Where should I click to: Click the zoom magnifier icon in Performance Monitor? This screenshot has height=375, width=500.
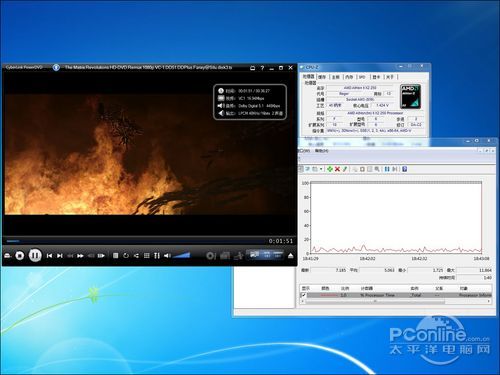click(377, 169)
